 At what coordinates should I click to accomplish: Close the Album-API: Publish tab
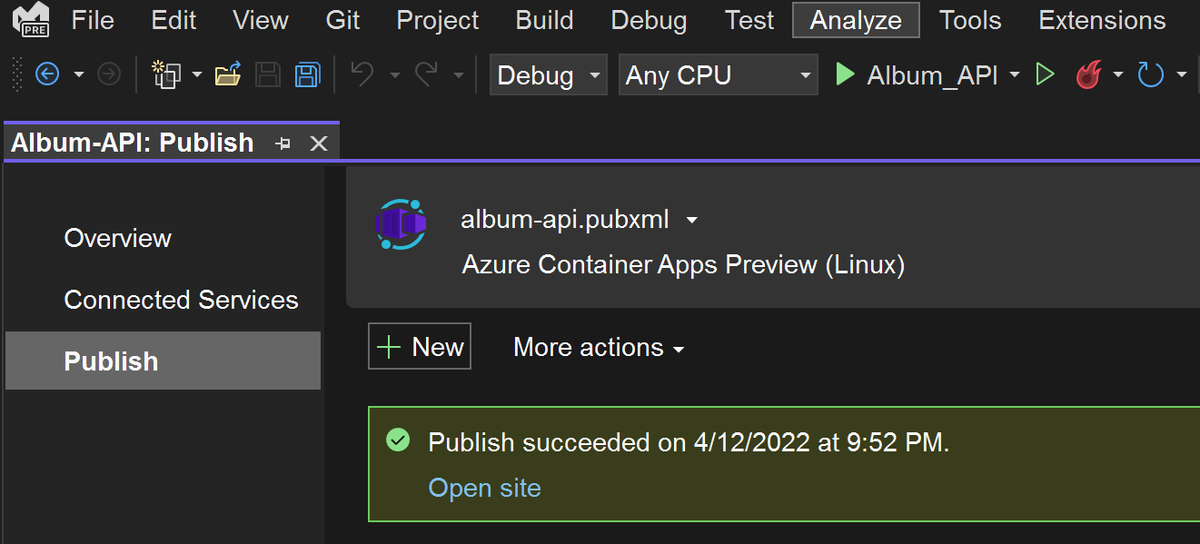coord(319,144)
